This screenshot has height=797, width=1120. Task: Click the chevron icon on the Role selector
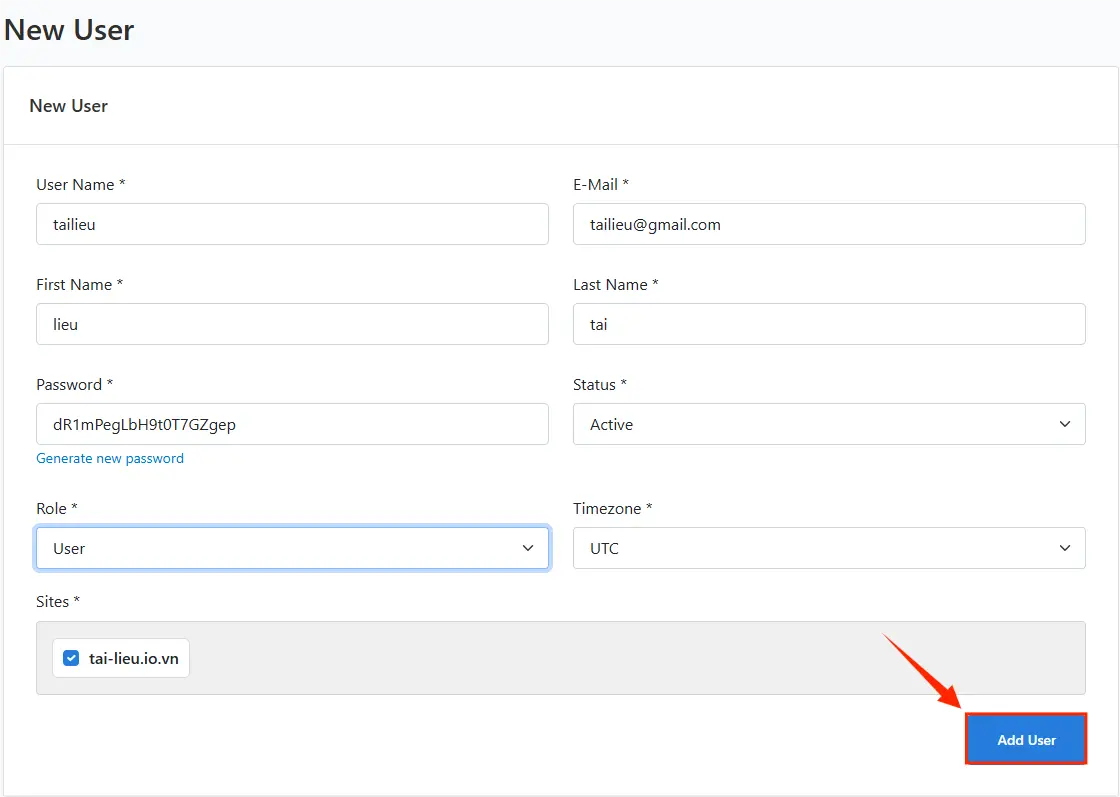(528, 548)
